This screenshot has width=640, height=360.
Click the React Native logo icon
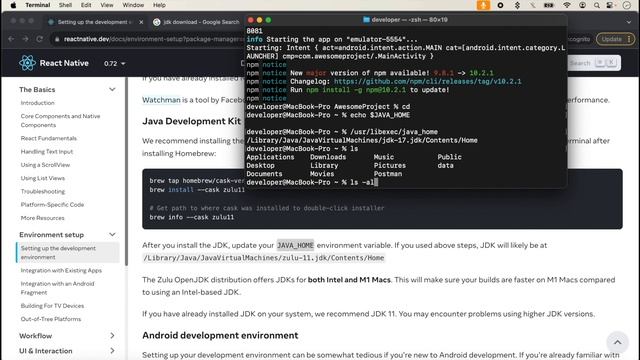coord(27,63)
